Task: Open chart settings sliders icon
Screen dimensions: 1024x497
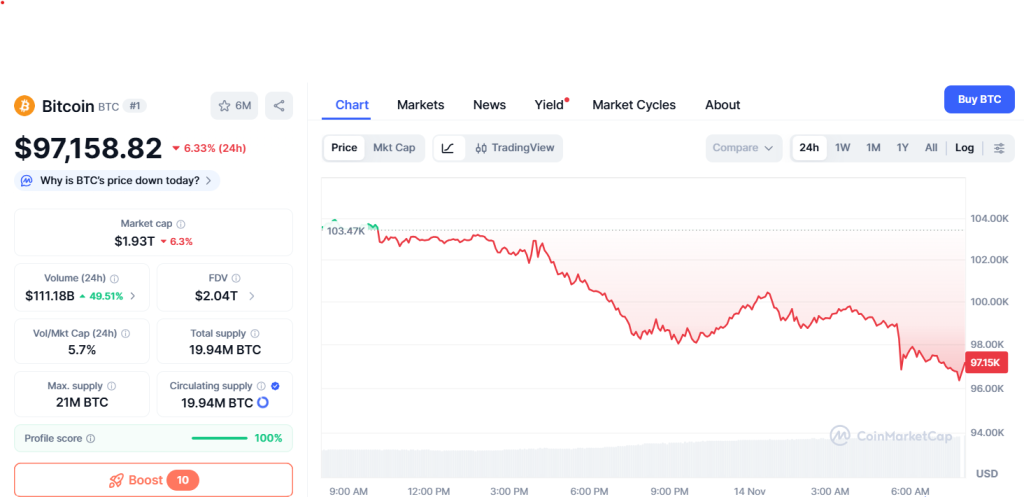Action: [999, 148]
